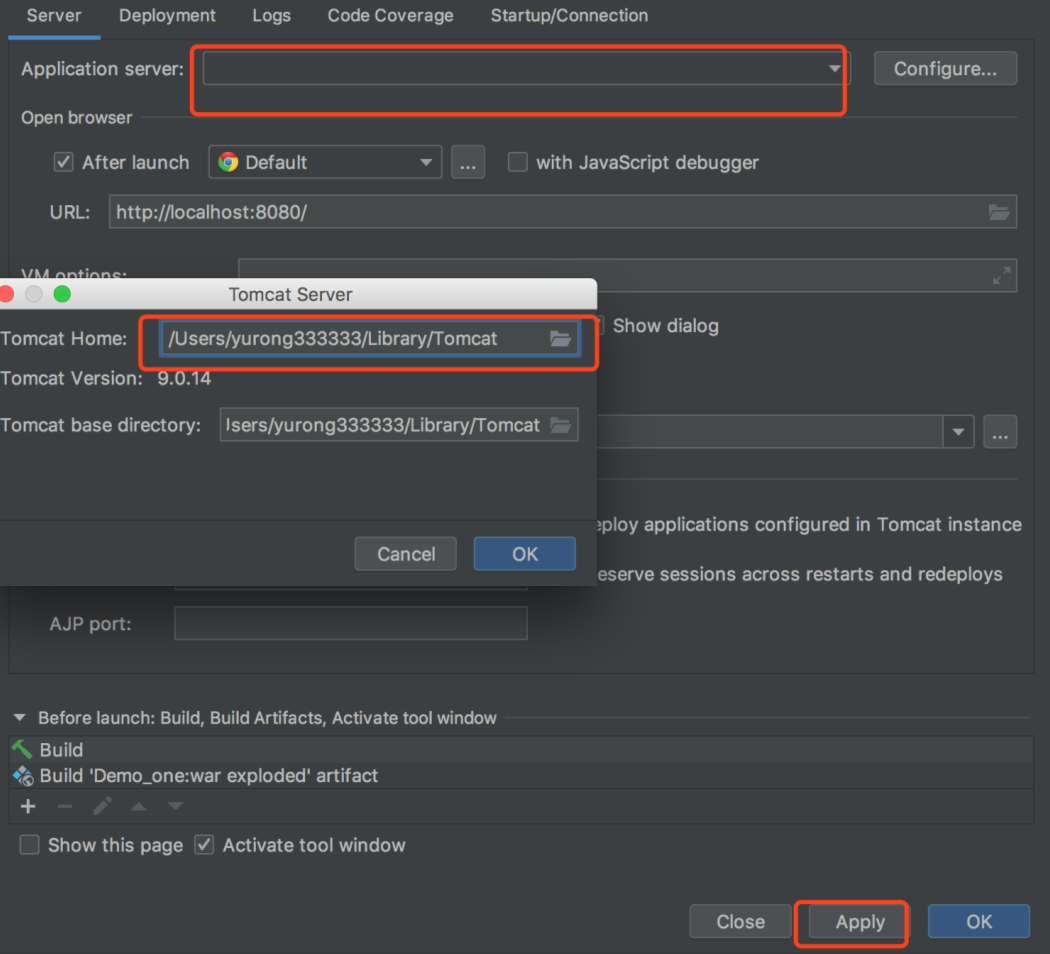Image resolution: width=1050 pixels, height=954 pixels.
Task: Click the green hammer Build icon
Action: click(x=23, y=749)
